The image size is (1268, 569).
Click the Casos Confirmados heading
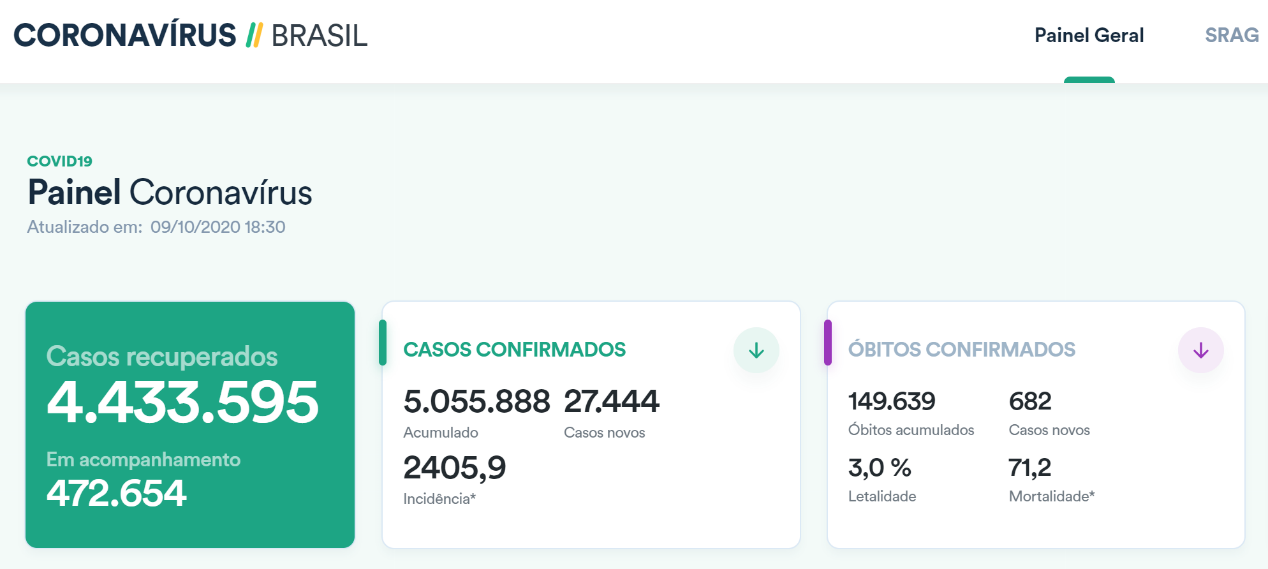click(514, 350)
